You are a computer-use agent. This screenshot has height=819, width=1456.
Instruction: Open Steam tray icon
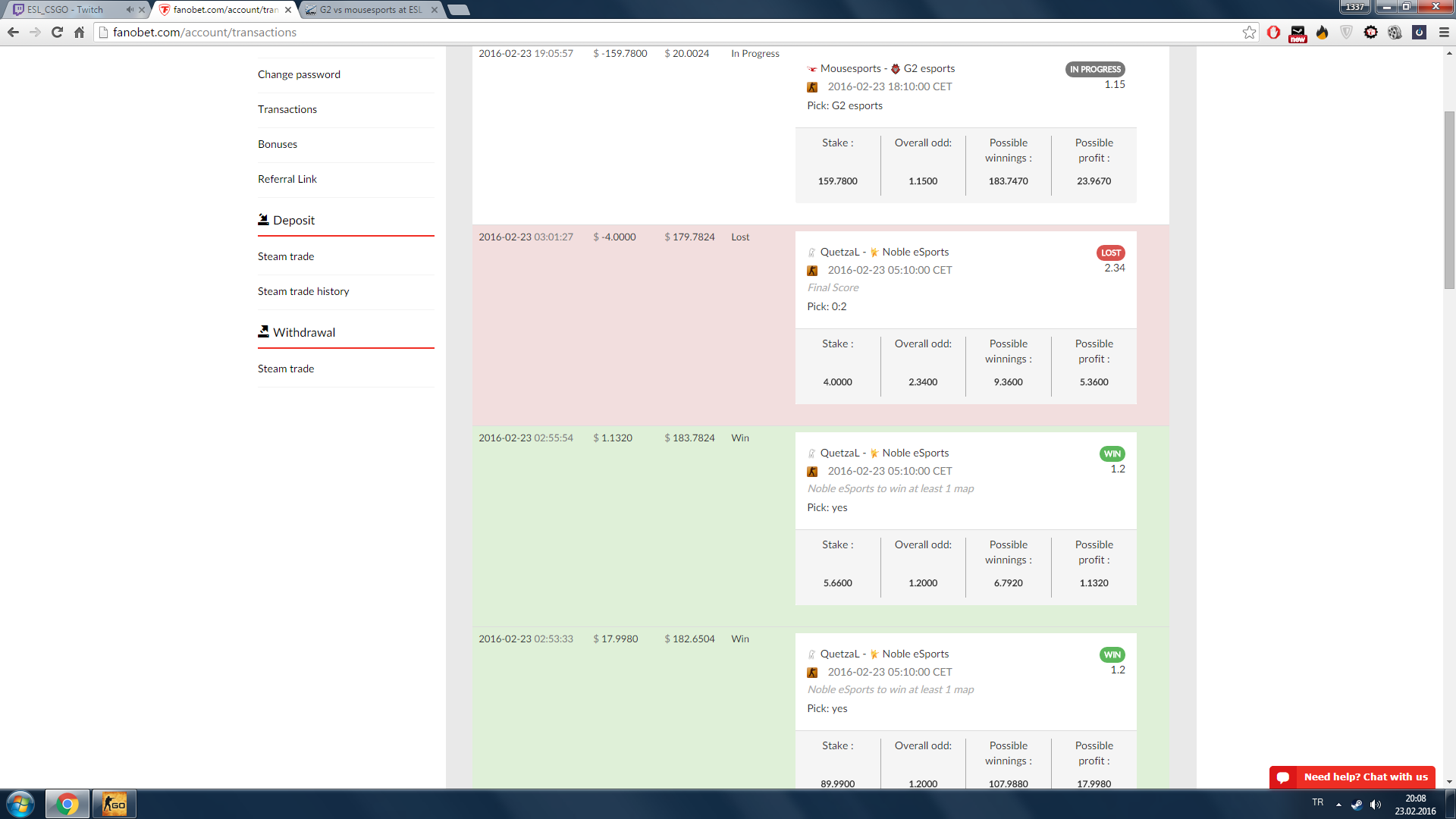pyautogui.click(x=1357, y=805)
